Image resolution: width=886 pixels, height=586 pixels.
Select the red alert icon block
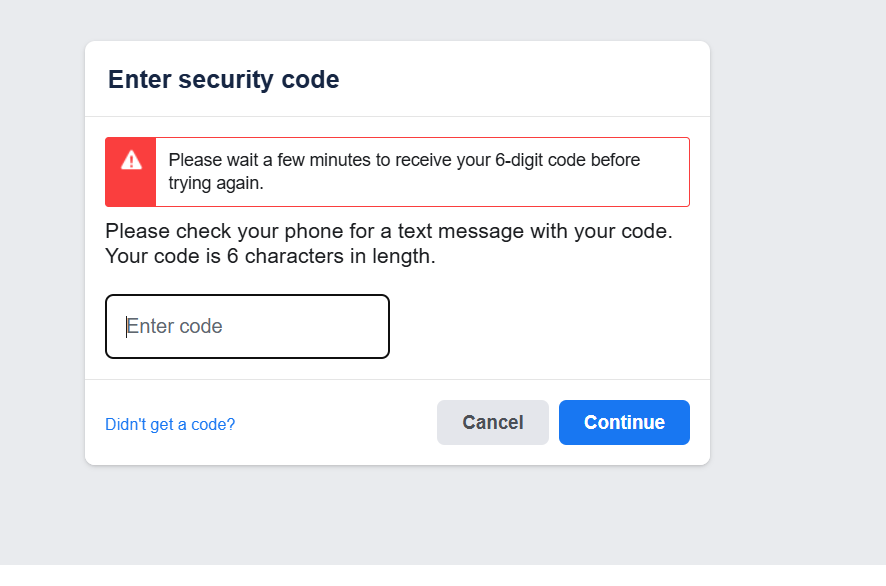(131, 172)
